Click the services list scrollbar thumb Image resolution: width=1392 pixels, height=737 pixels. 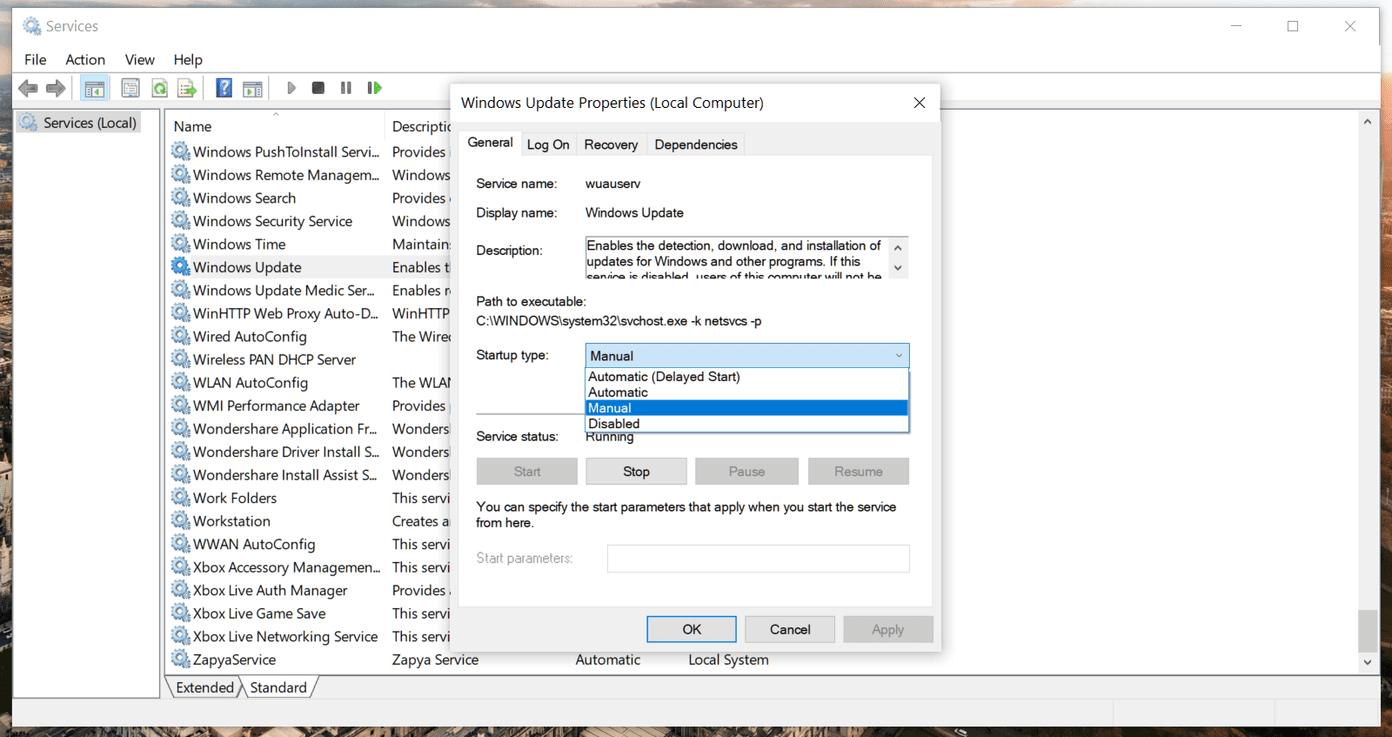click(1367, 630)
